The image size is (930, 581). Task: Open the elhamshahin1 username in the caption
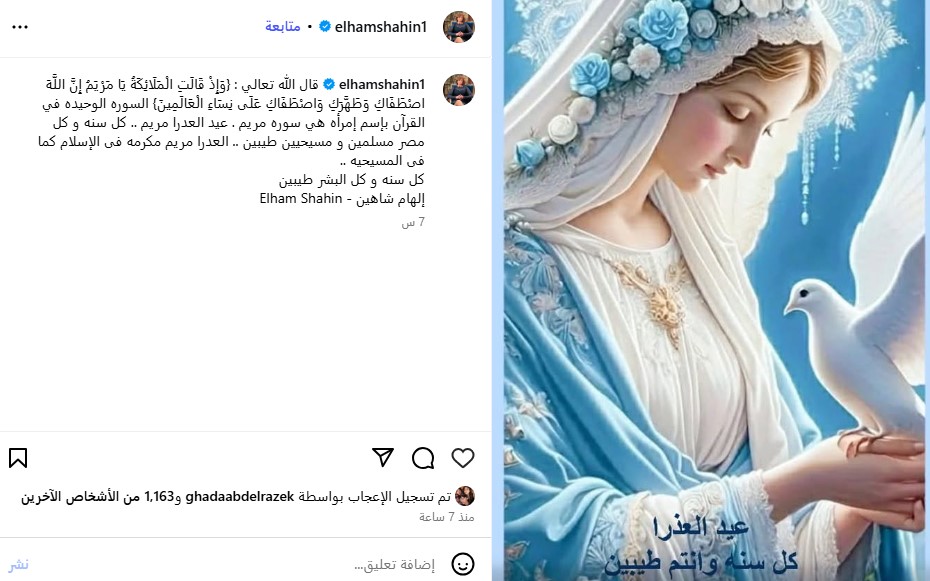pyautogui.click(x=382, y=84)
